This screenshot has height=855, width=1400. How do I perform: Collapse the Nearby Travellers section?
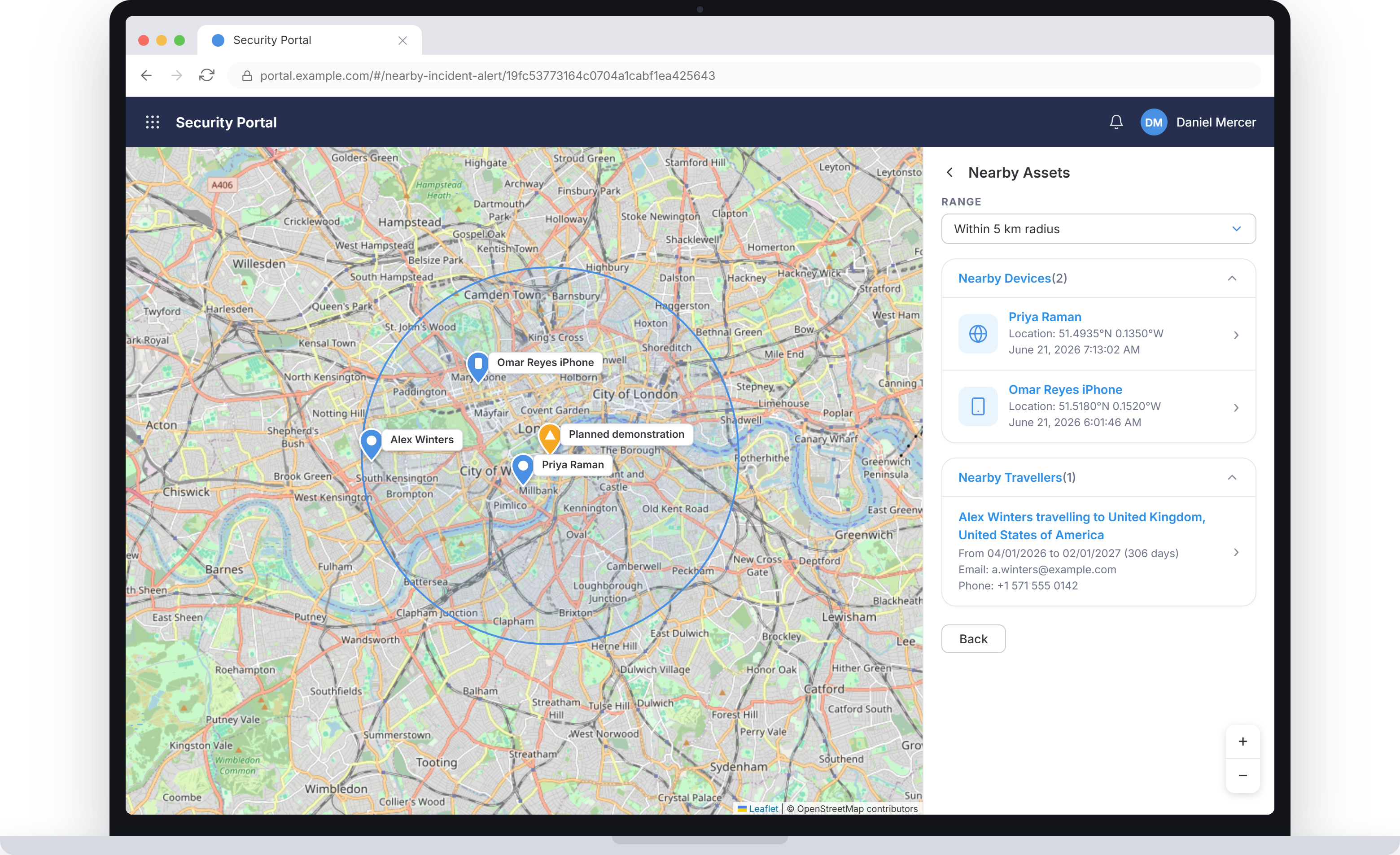coord(1232,477)
